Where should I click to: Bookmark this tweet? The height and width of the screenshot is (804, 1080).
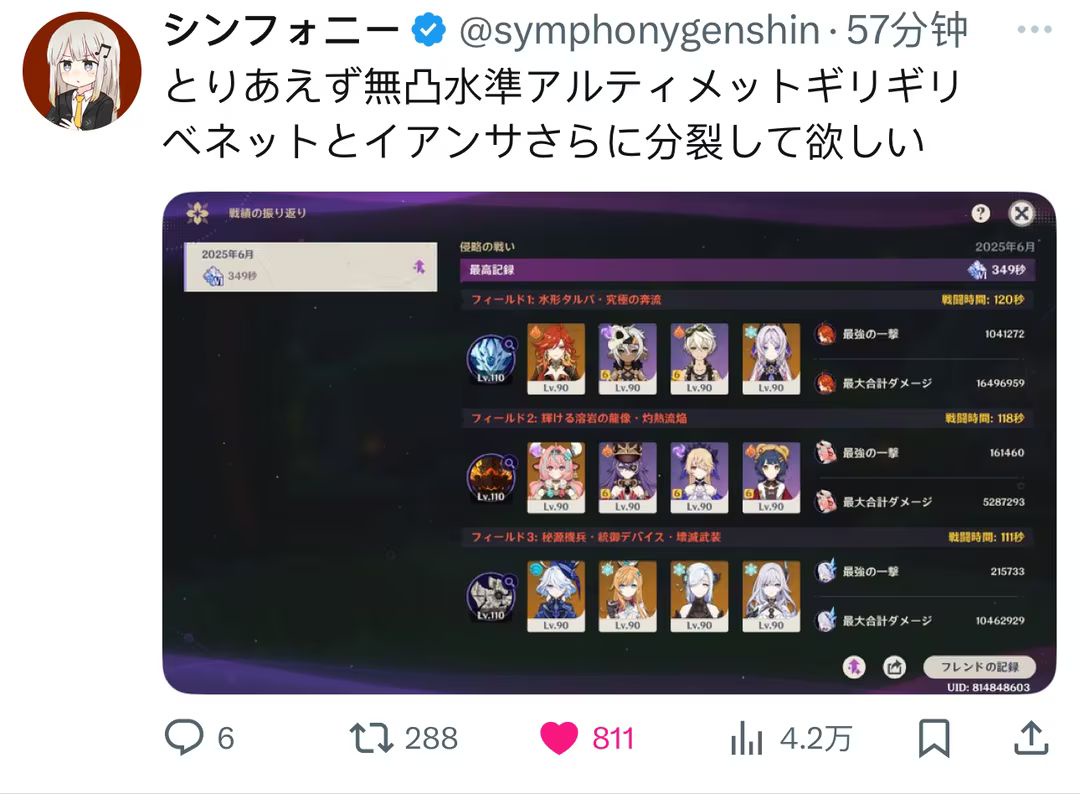pyautogui.click(x=934, y=738)
